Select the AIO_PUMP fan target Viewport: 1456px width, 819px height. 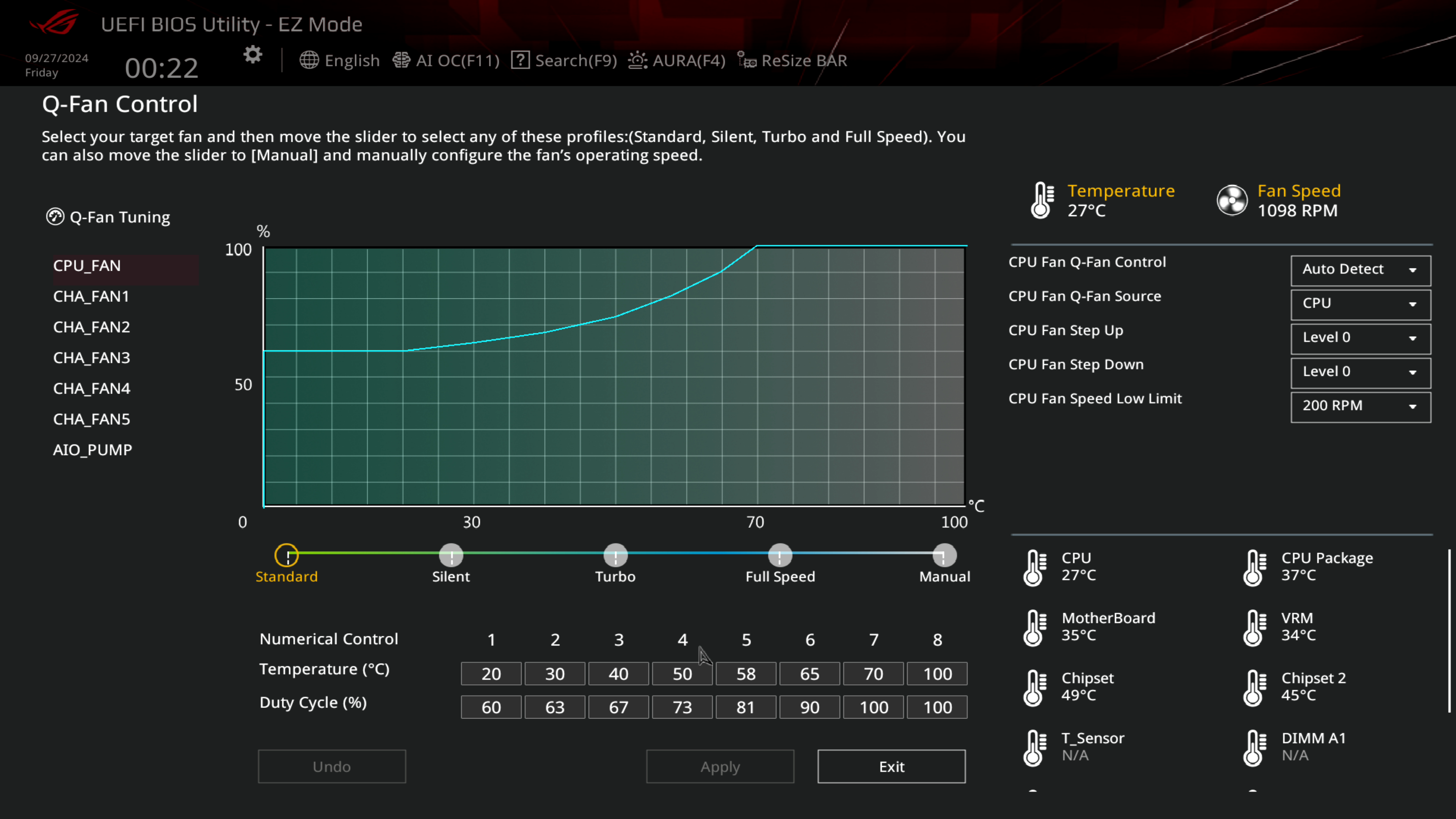pos(92,449)
